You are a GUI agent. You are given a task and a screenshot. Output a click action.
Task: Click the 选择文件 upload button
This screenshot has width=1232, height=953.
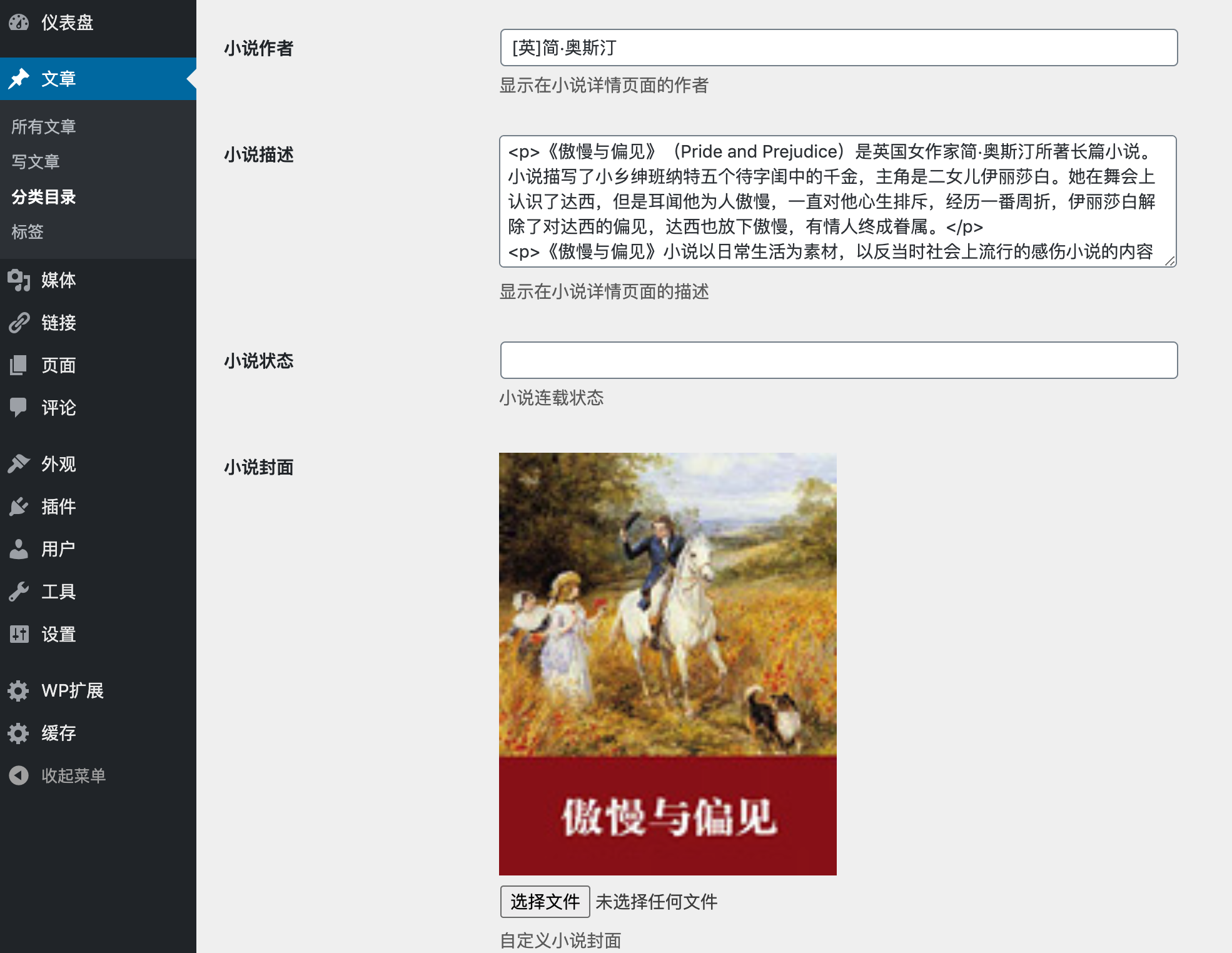(x=545, y=902)
